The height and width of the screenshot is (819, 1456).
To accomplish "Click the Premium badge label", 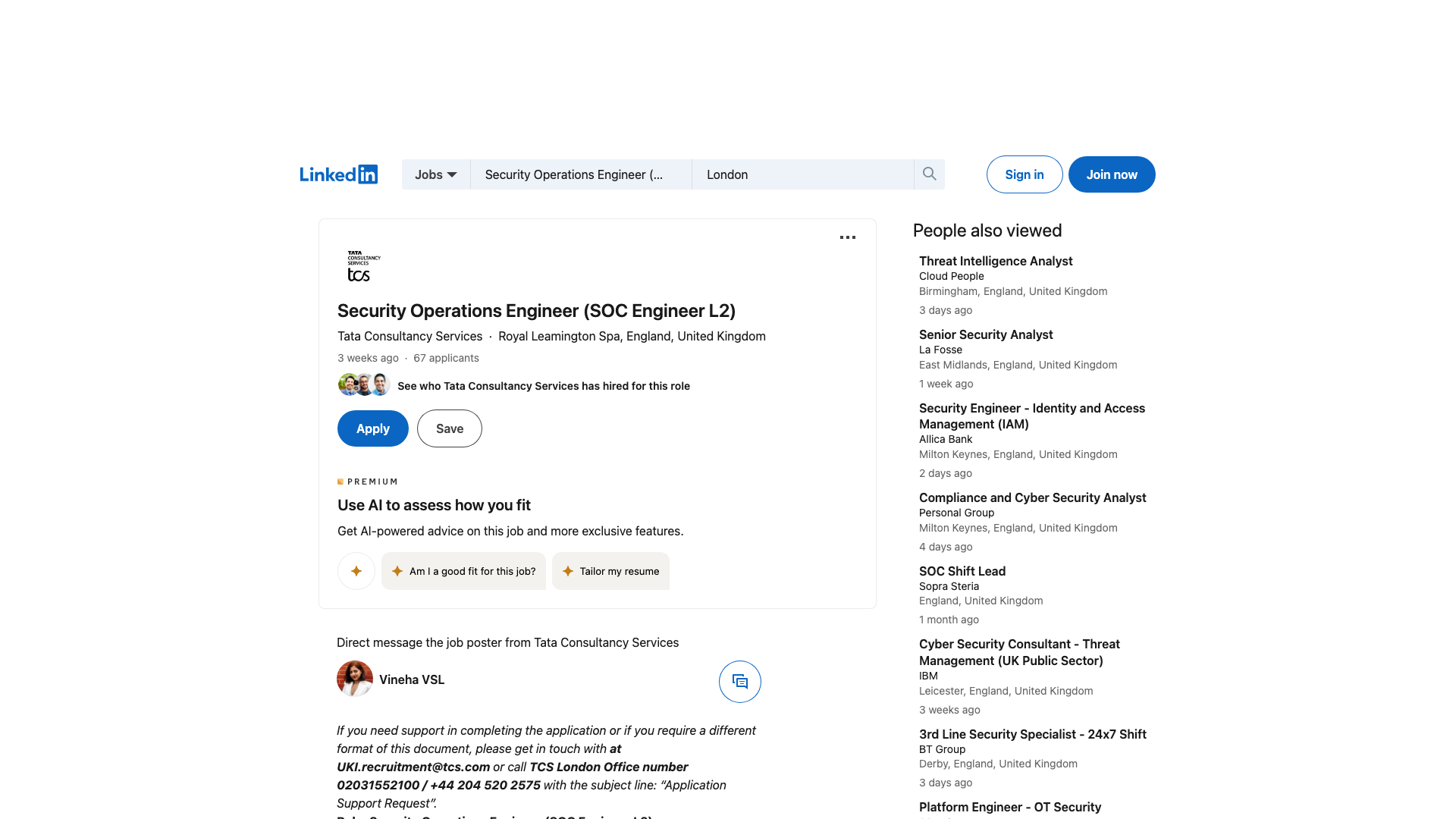I will tap(368, 482).
